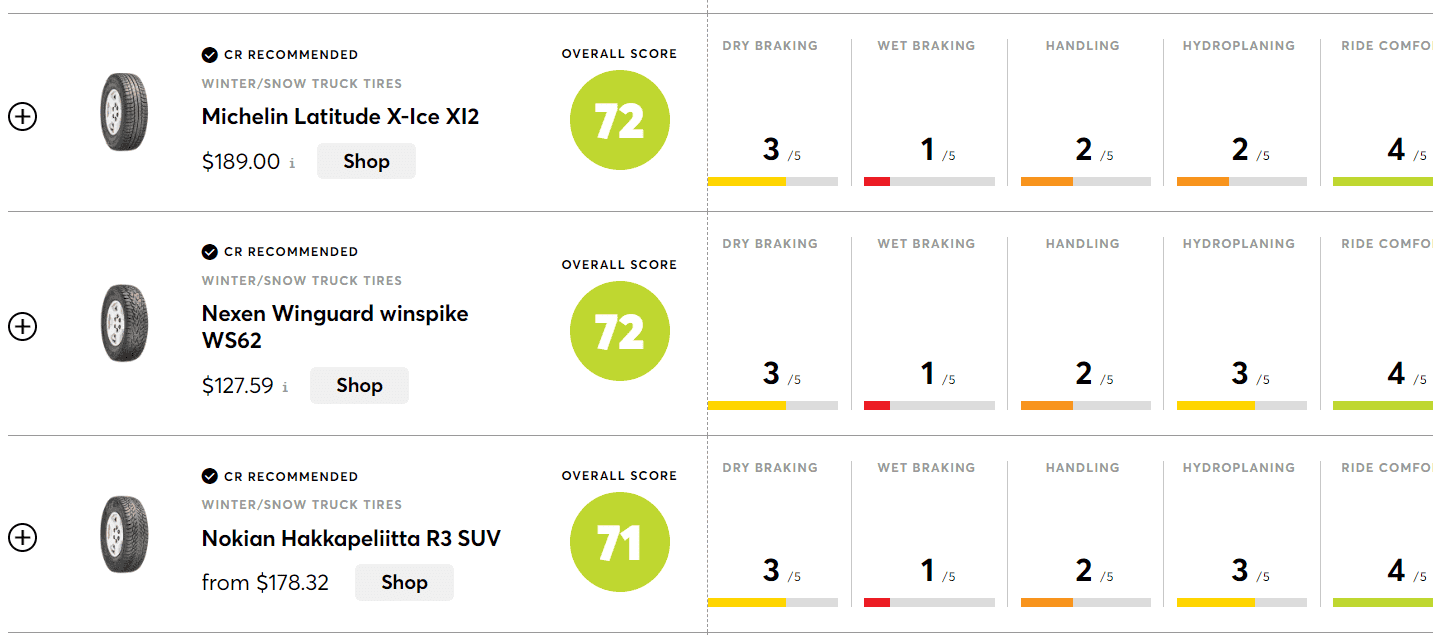Click the Nokian tire thumbnail image
The width and height of the screenshot is (1451, 637).
tap(124, 534)
